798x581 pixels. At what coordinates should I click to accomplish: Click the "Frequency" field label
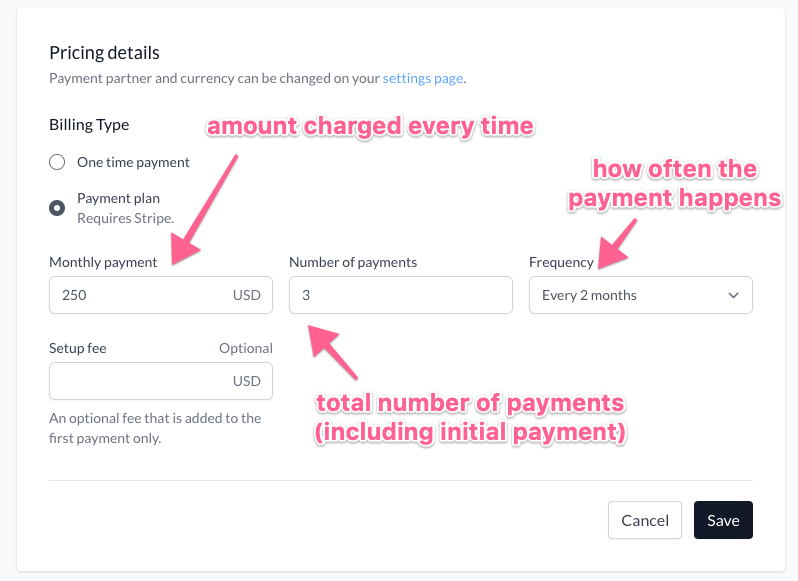coord(561,262)
